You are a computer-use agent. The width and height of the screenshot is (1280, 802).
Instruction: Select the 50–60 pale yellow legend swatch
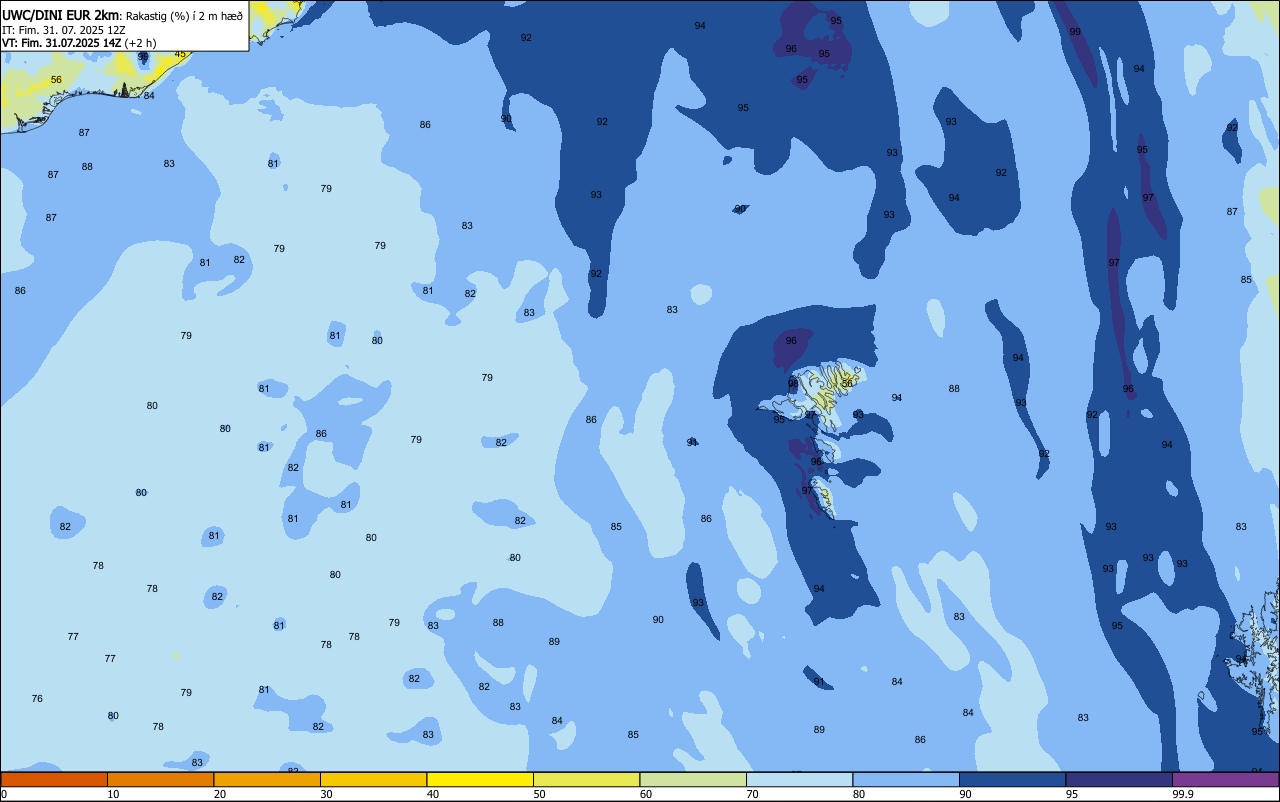coord(586,779)
